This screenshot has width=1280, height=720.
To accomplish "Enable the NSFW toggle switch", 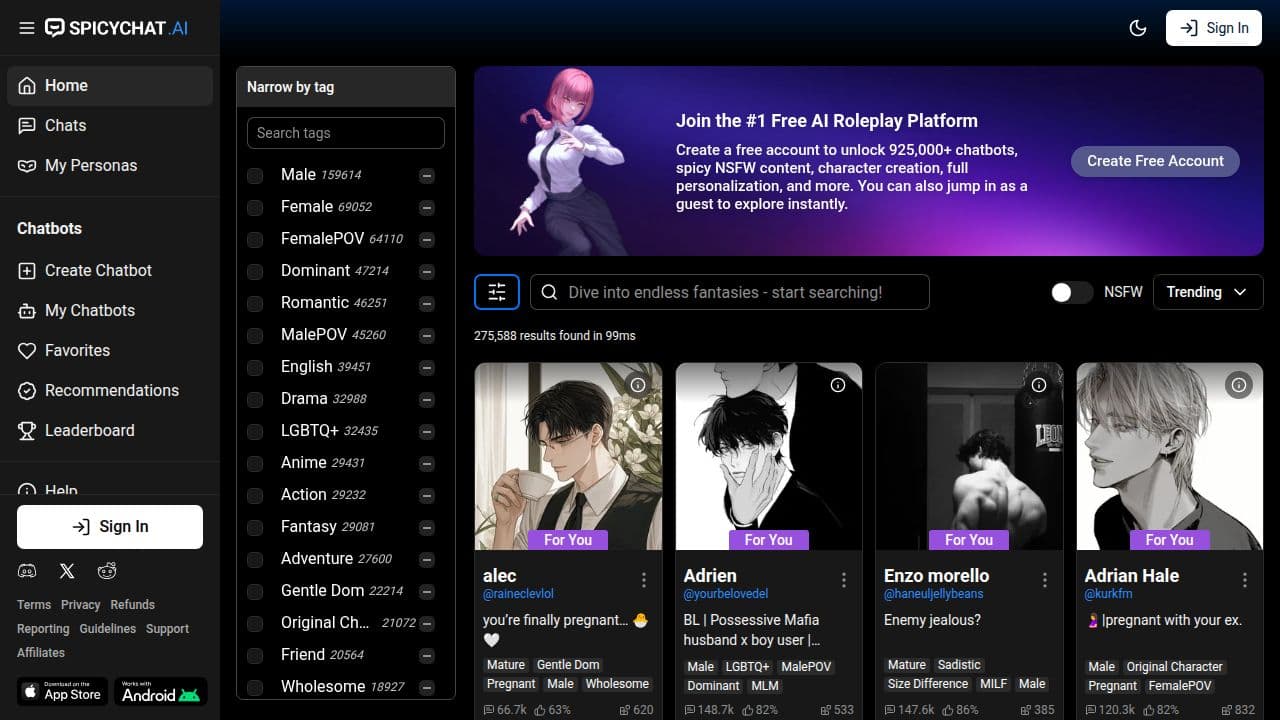I will click(x=1071, y=292).
